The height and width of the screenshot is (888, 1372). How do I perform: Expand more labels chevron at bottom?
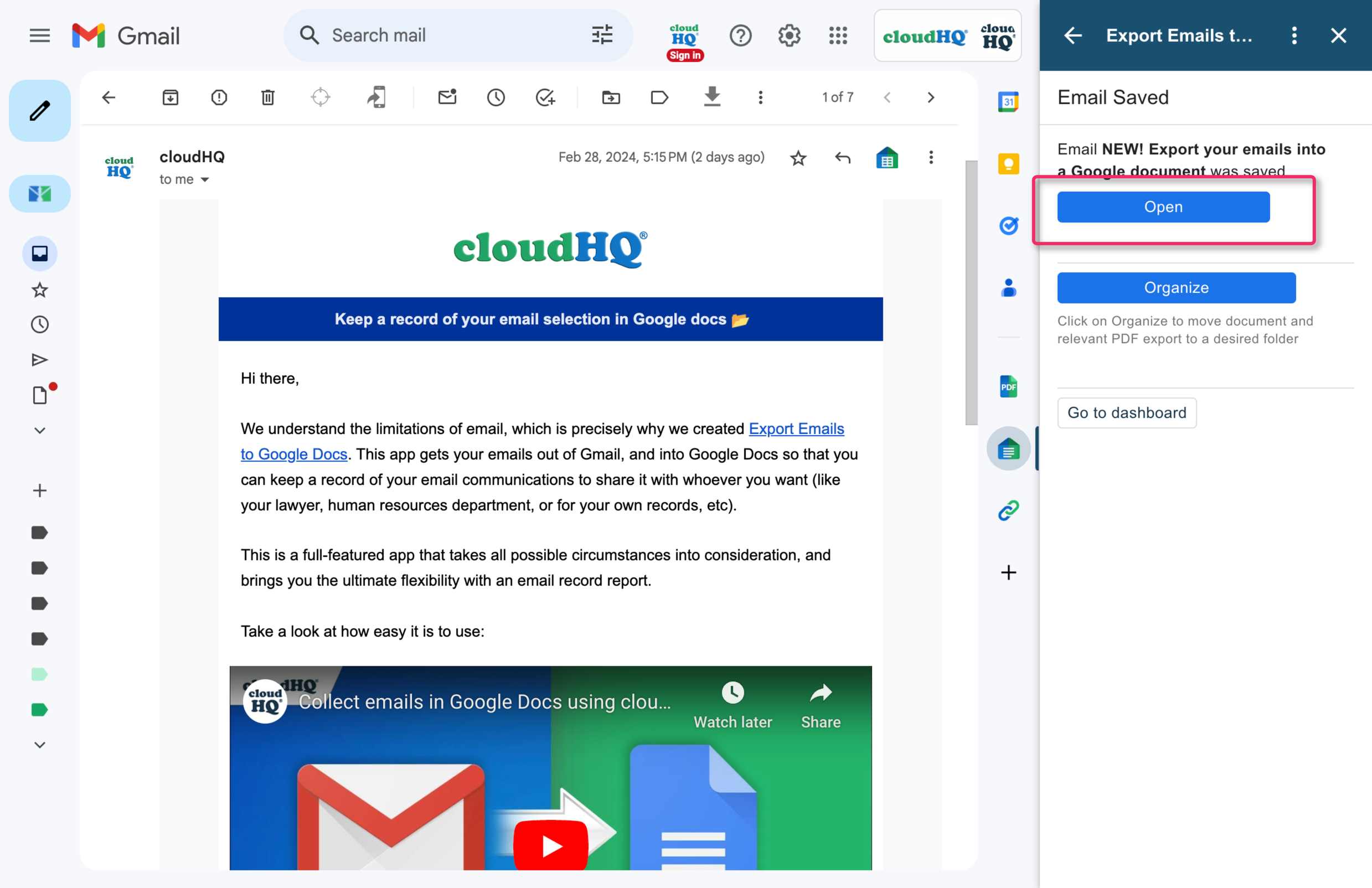pyautogui.click(x=40, y=745)
